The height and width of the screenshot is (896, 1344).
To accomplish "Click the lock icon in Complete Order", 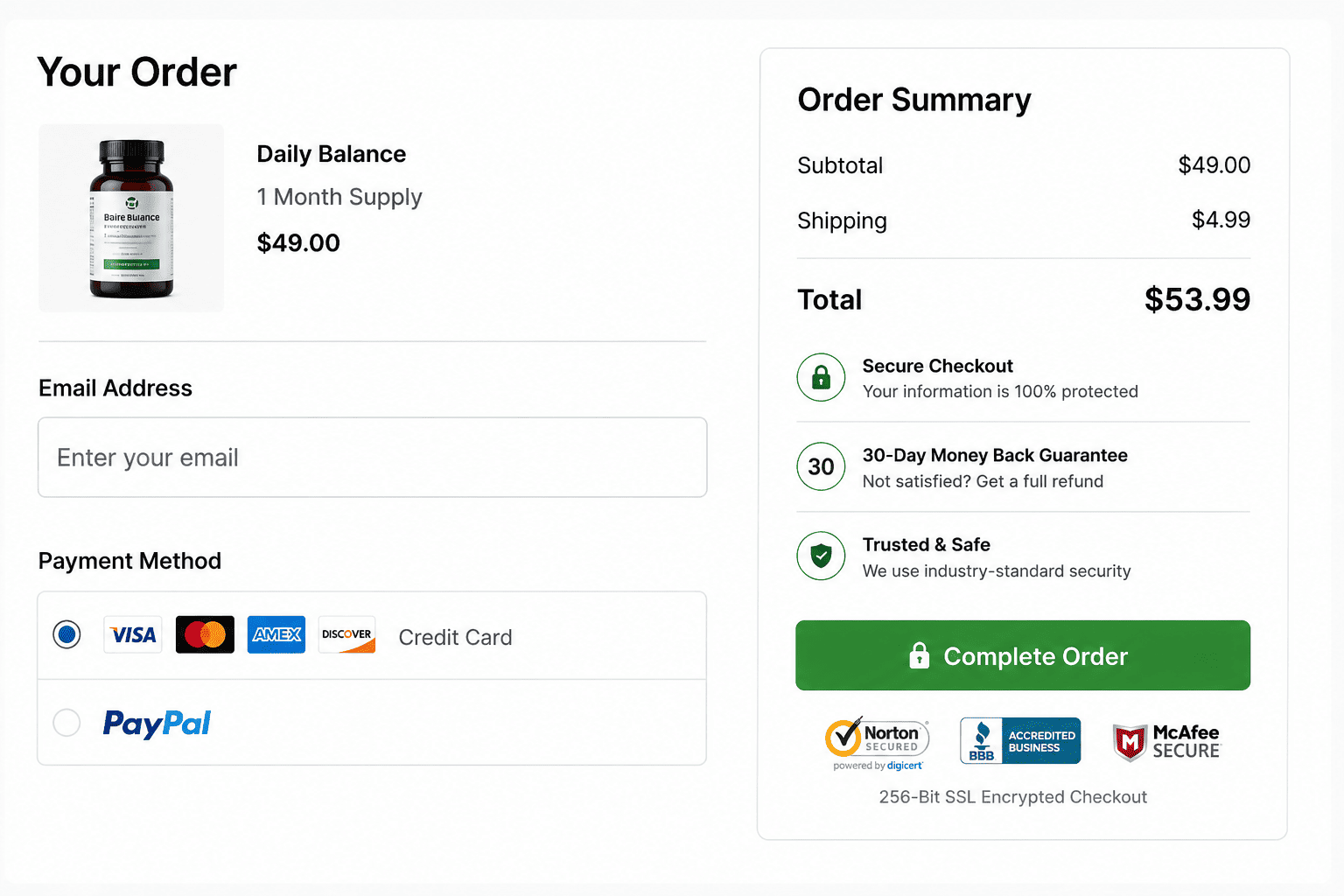I will [x=919, y=655].
